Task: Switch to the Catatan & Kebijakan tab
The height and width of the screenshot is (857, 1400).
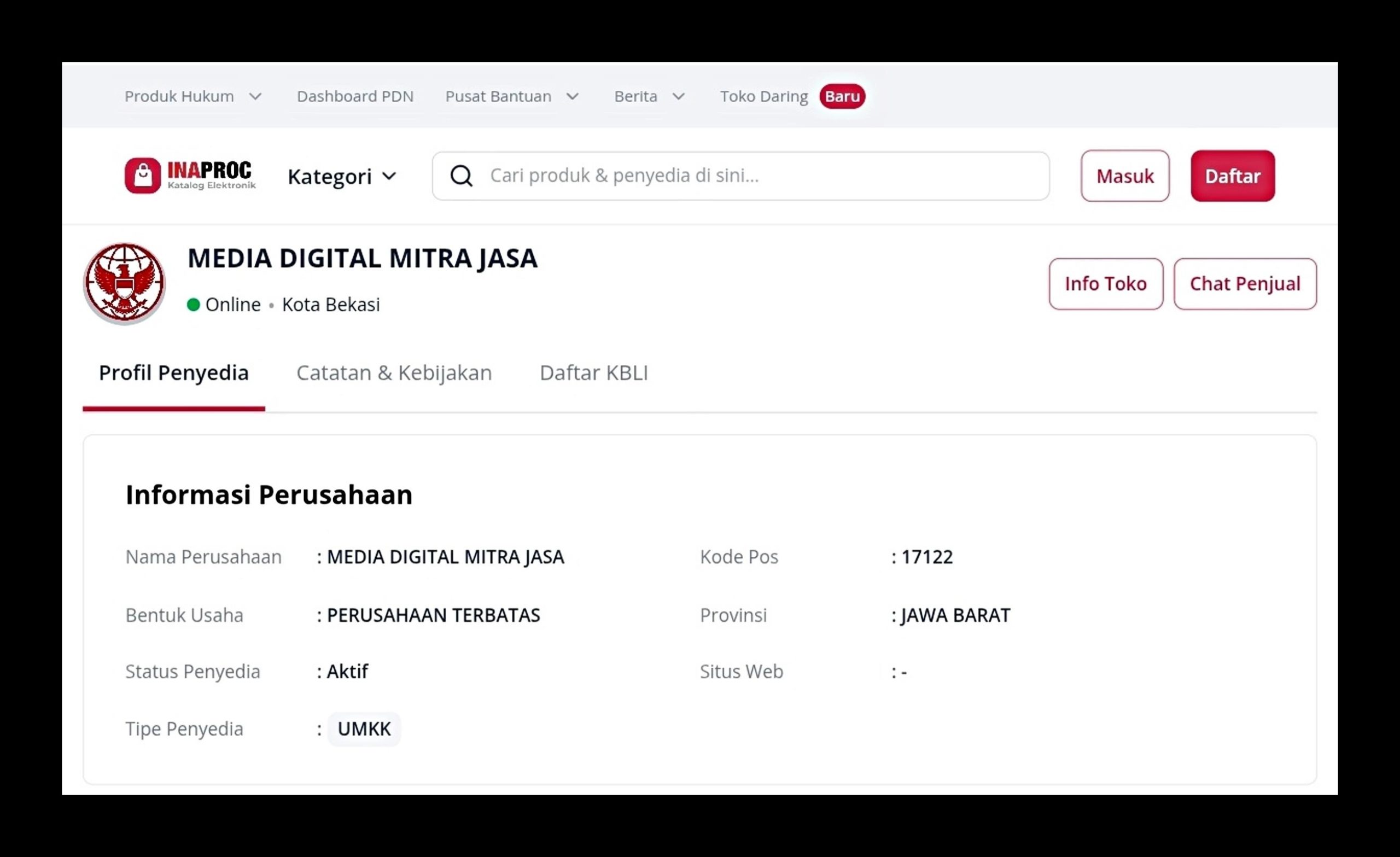Action: coord(394,373)
